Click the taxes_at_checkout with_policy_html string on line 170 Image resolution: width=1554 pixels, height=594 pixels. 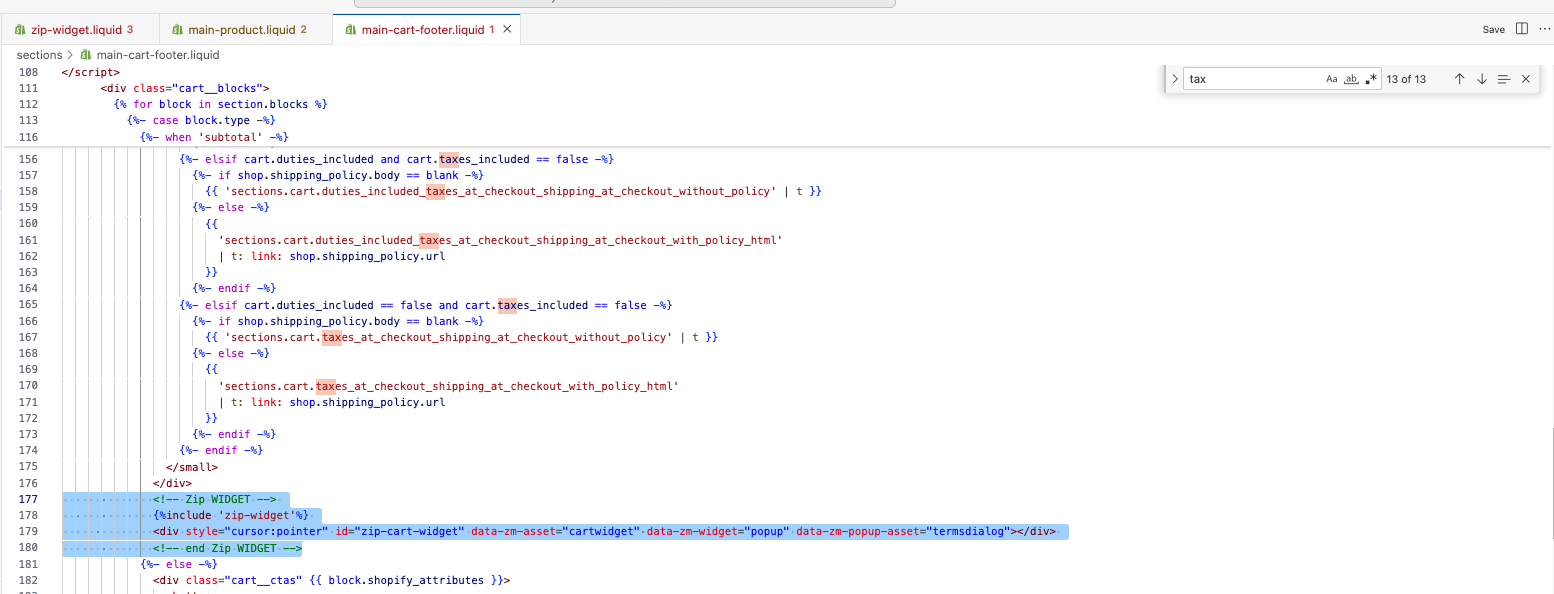(x=448, y=386)
